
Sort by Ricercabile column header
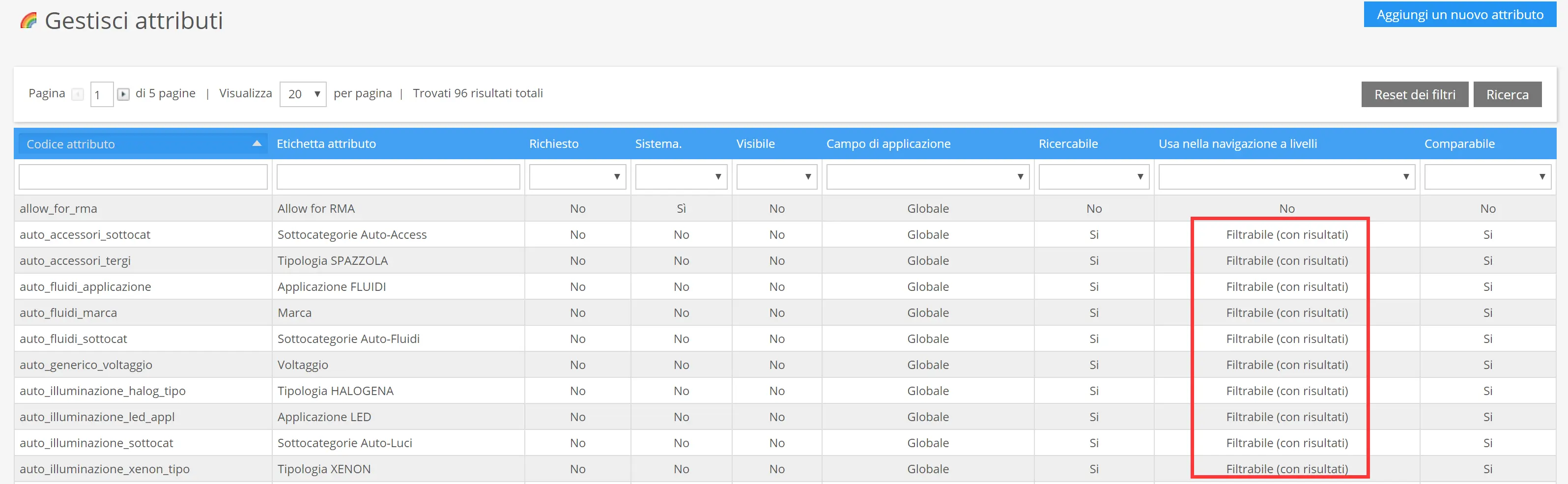point(1068,143)
